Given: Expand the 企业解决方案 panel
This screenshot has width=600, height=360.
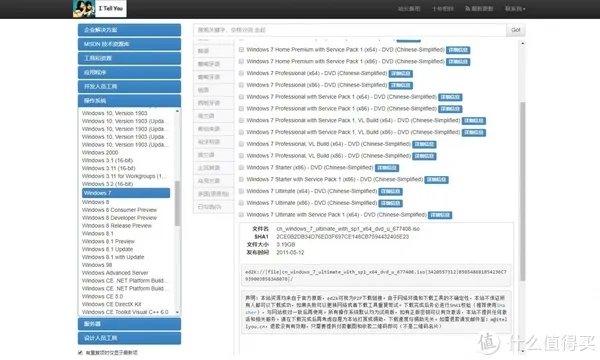Looking at the screenshot, I should pos(129,30).
